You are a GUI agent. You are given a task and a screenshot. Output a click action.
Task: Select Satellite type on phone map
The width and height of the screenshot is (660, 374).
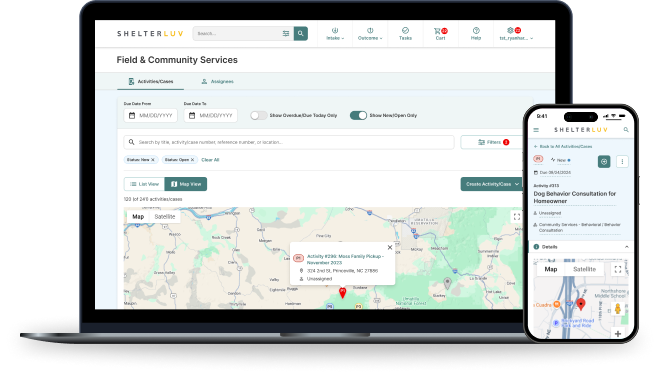[585, 269]
